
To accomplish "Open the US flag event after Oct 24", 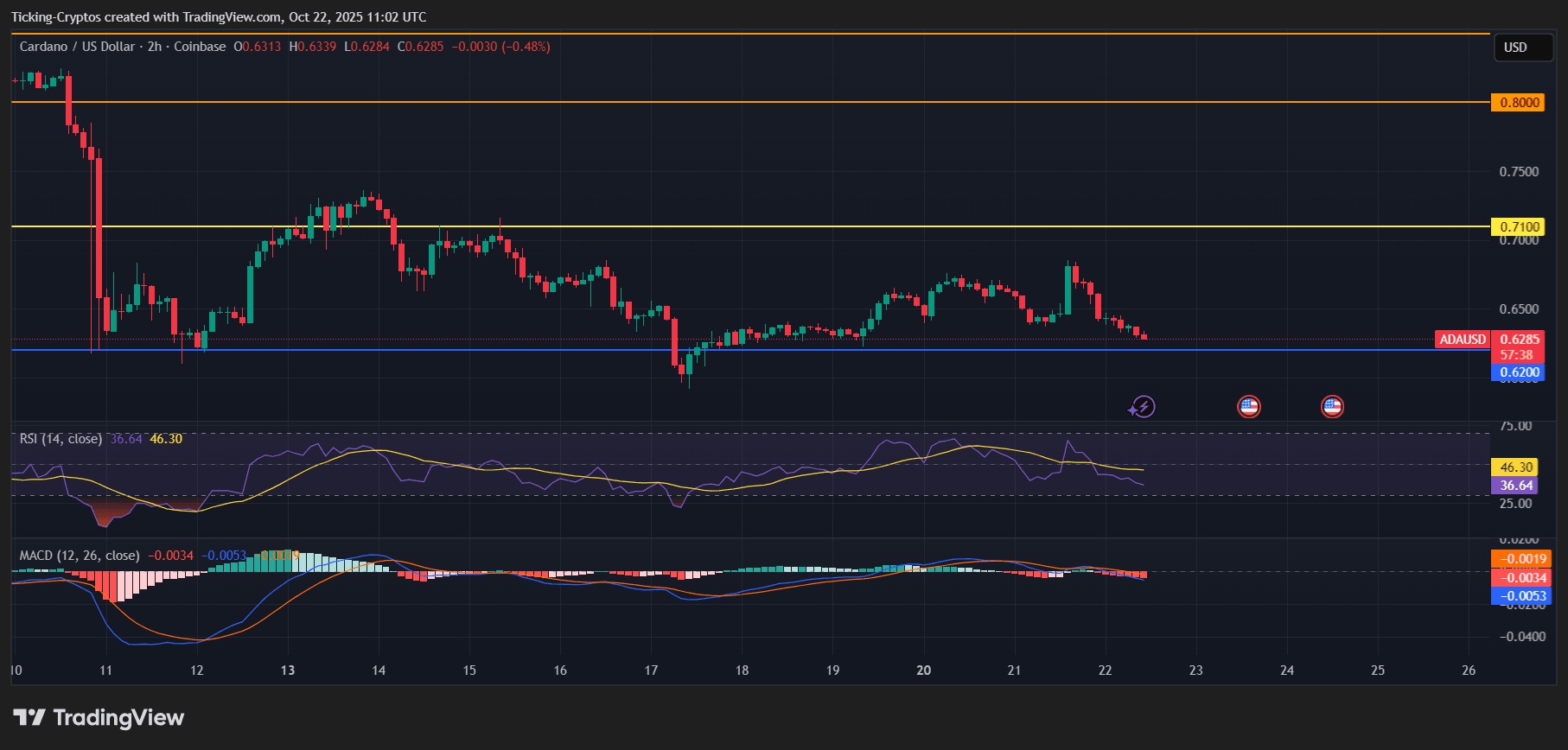I will point(1332,406).
